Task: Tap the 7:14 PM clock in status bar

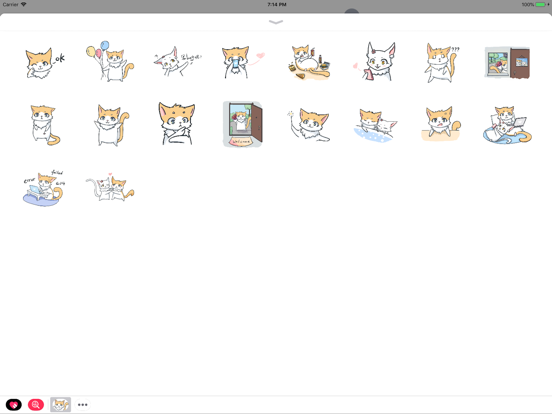Action: pos(277,5)
